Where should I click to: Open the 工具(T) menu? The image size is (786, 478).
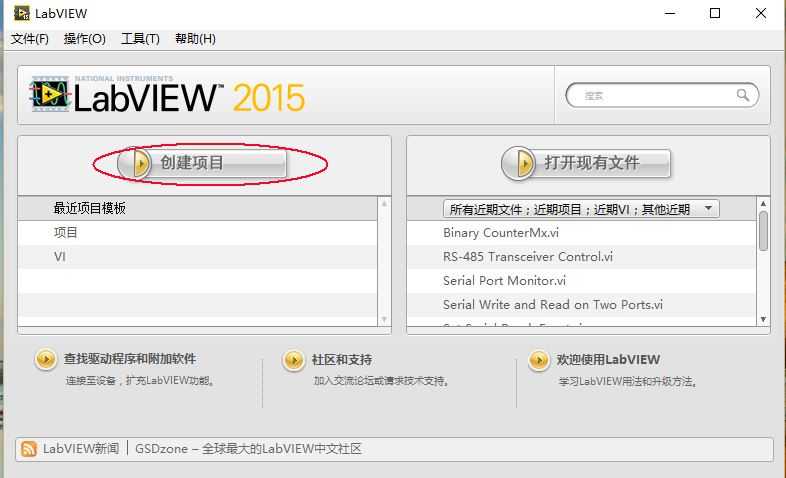[x=140, y=39]
